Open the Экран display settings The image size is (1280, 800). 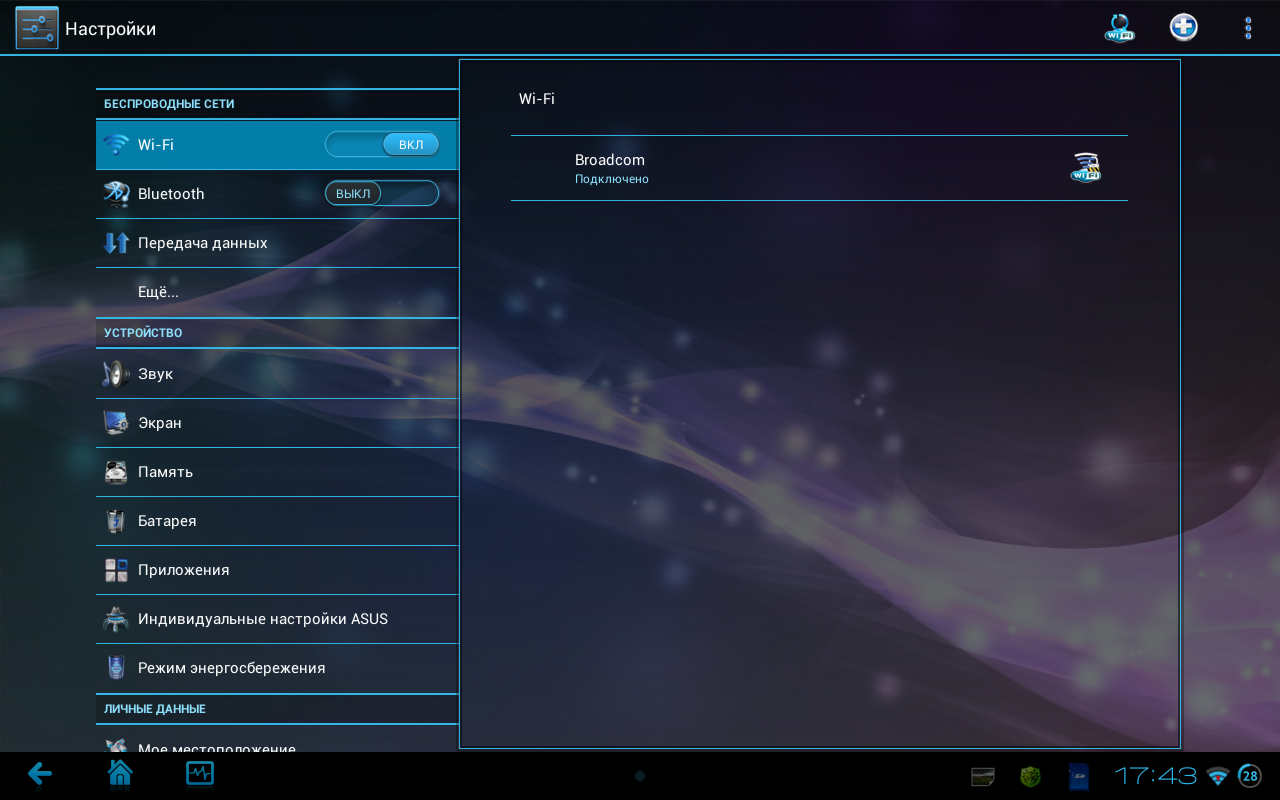(277, 423)
